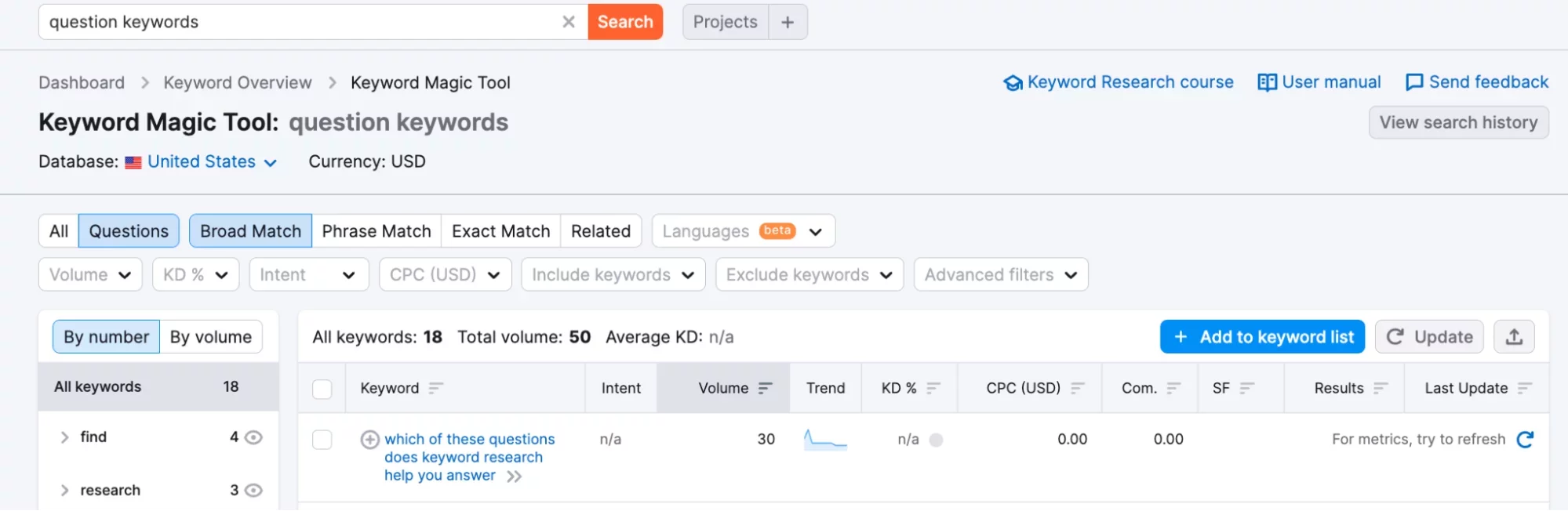Screen dimensions: 1568x511
Task: Group keywords By volume
Action: pos(211,337)
